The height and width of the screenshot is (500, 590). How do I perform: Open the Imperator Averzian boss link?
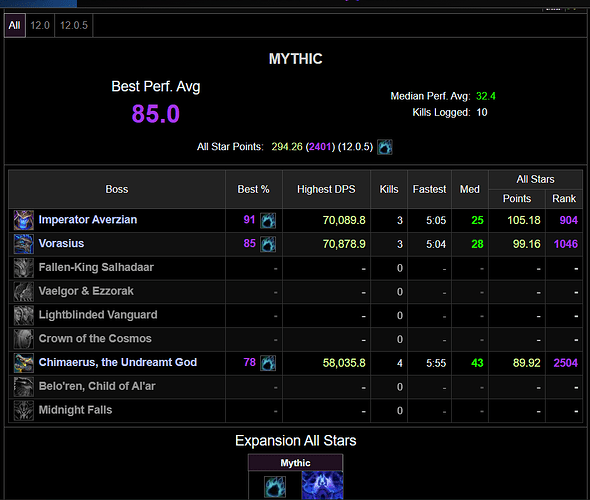click(88, 220)
